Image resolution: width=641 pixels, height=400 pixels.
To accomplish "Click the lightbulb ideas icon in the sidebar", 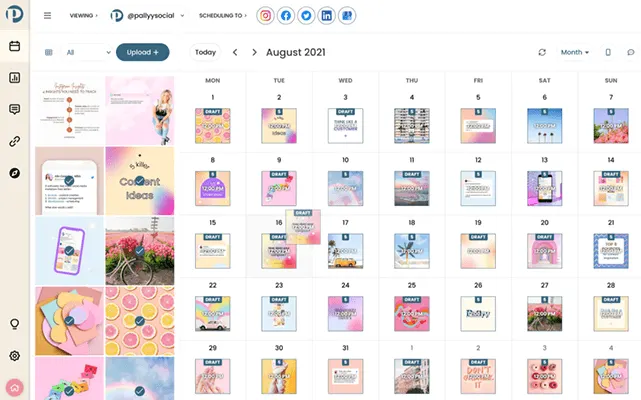I will pyautogui.click(x=15, y=324).
